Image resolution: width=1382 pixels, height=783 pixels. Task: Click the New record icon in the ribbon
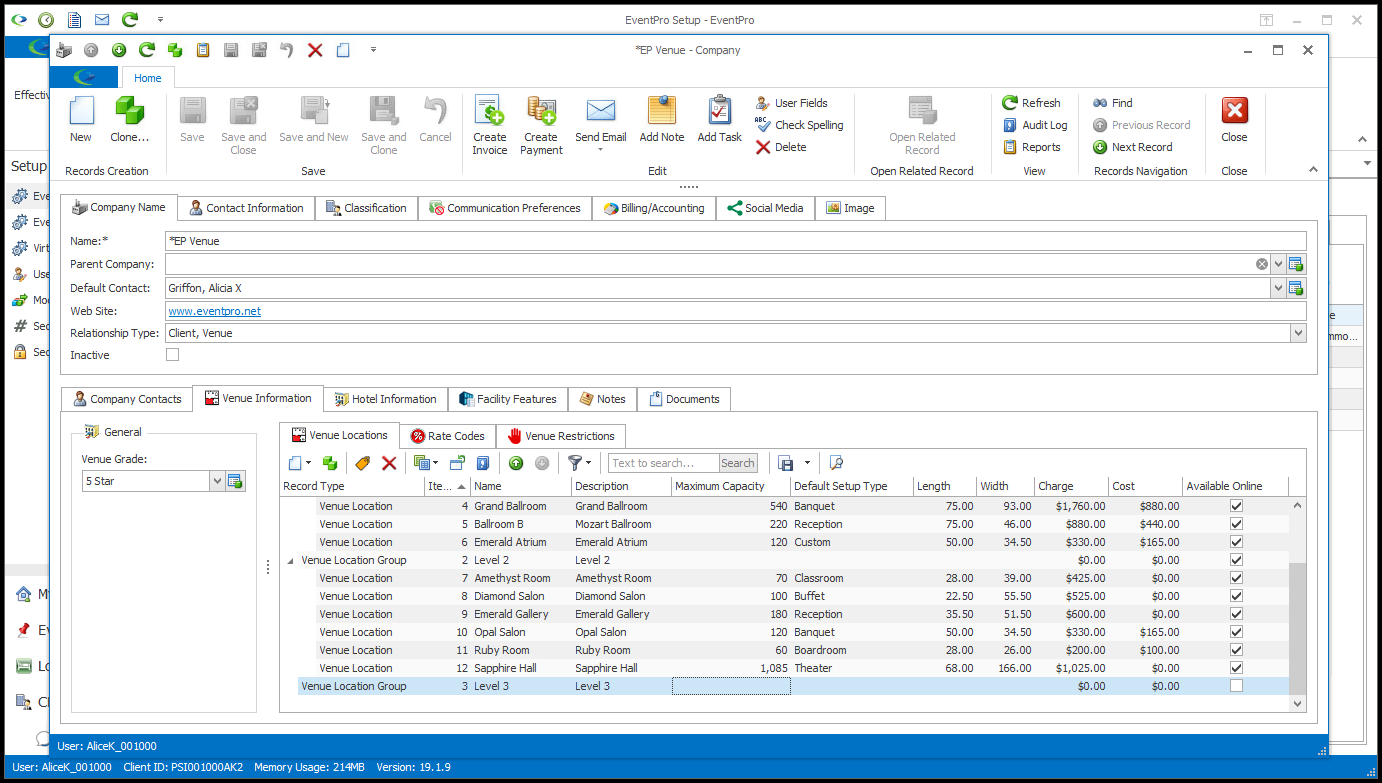click(x=81, y=110)
